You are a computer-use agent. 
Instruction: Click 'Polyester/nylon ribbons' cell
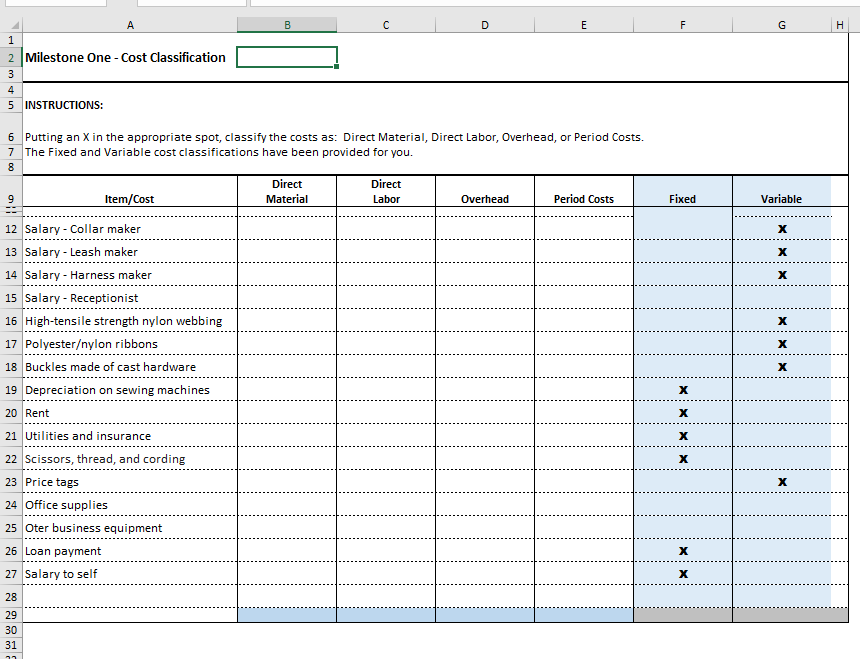pos(130,344)
